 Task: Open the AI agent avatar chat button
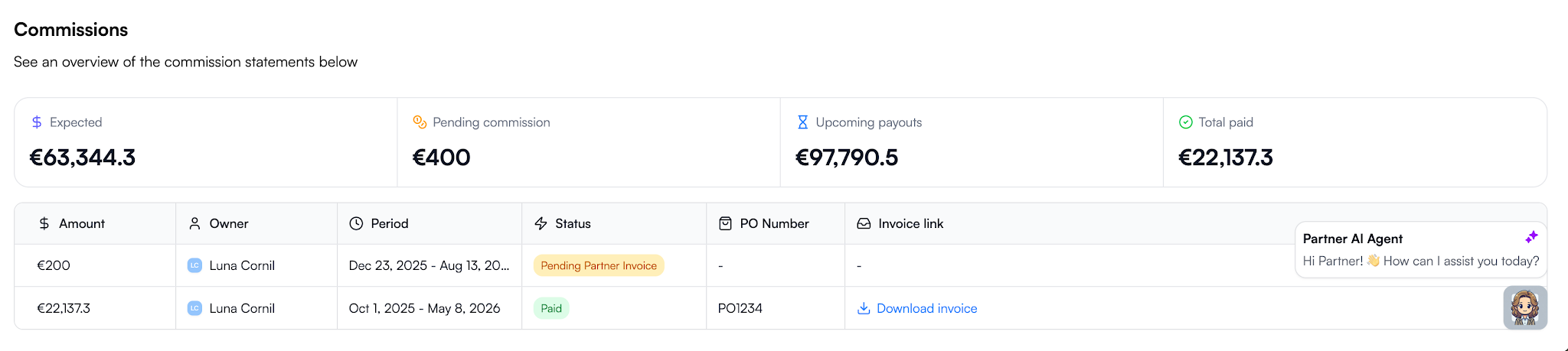[1525, 307]
